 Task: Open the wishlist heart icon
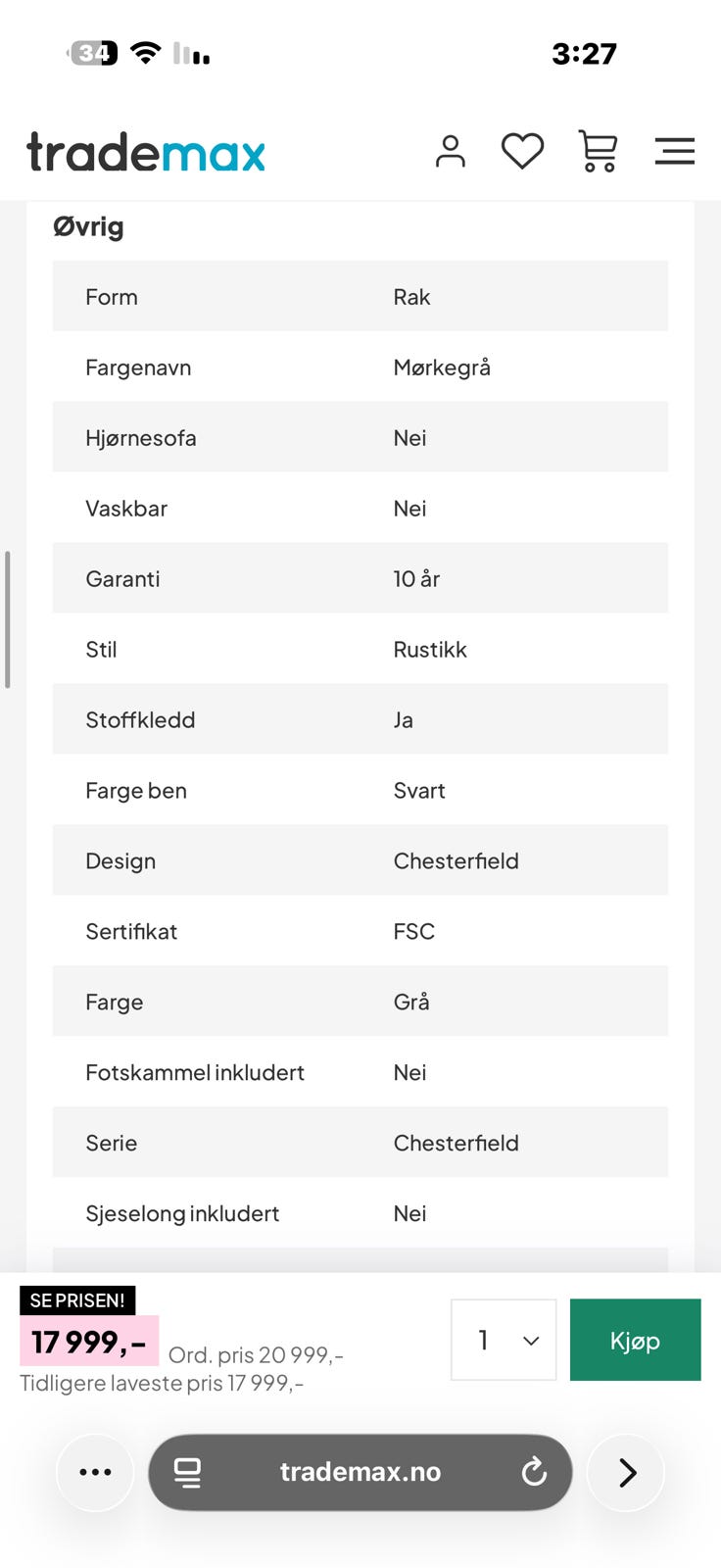coord(522,151)
